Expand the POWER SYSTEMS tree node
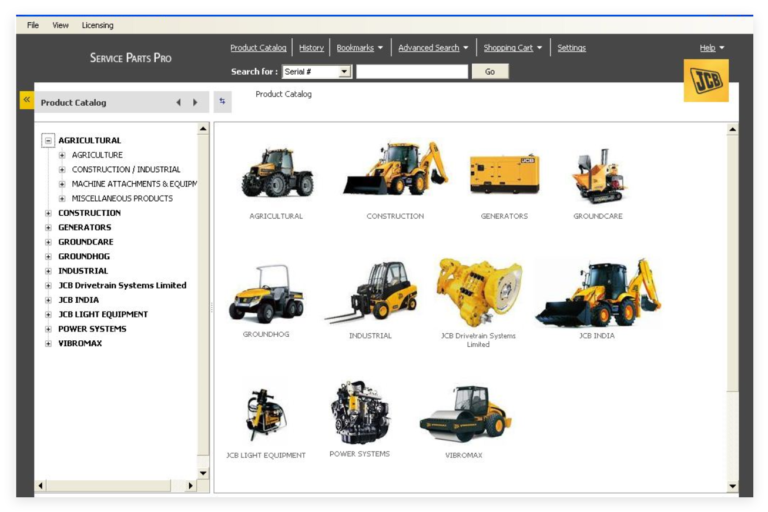The height and width of the screenshot is (512, 768). tap(48, 329)
